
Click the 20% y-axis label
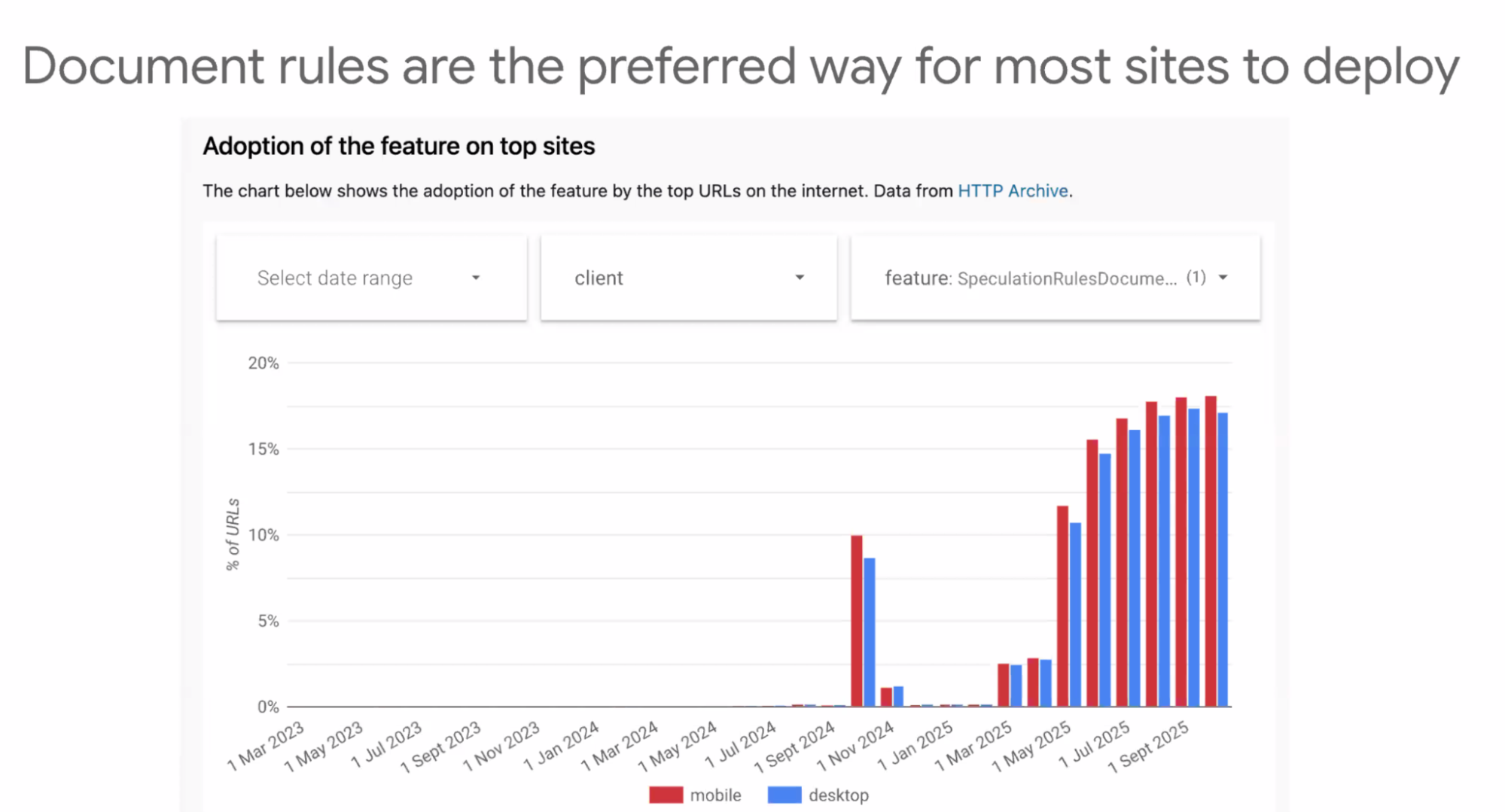pyautogui.click(x=264, y=363)
